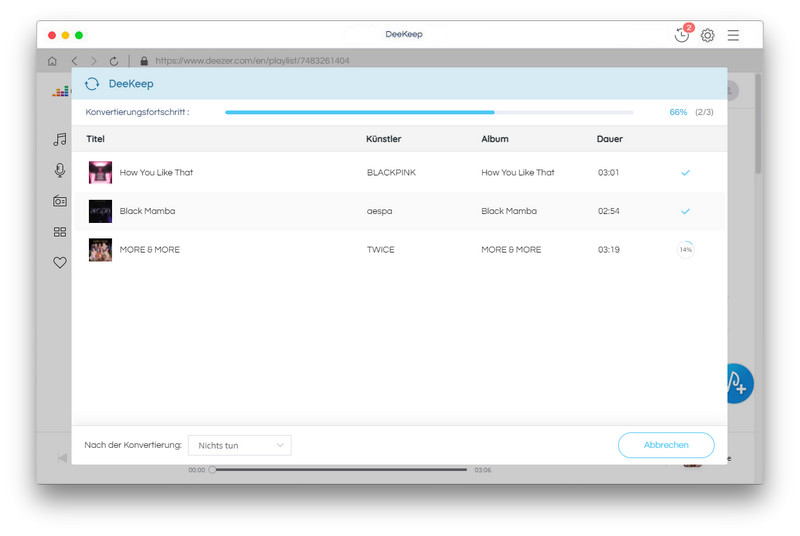Click the blue add-music floating button
Image resolution: width=800 pixels, height=536 pixels.
coord(740,384)
